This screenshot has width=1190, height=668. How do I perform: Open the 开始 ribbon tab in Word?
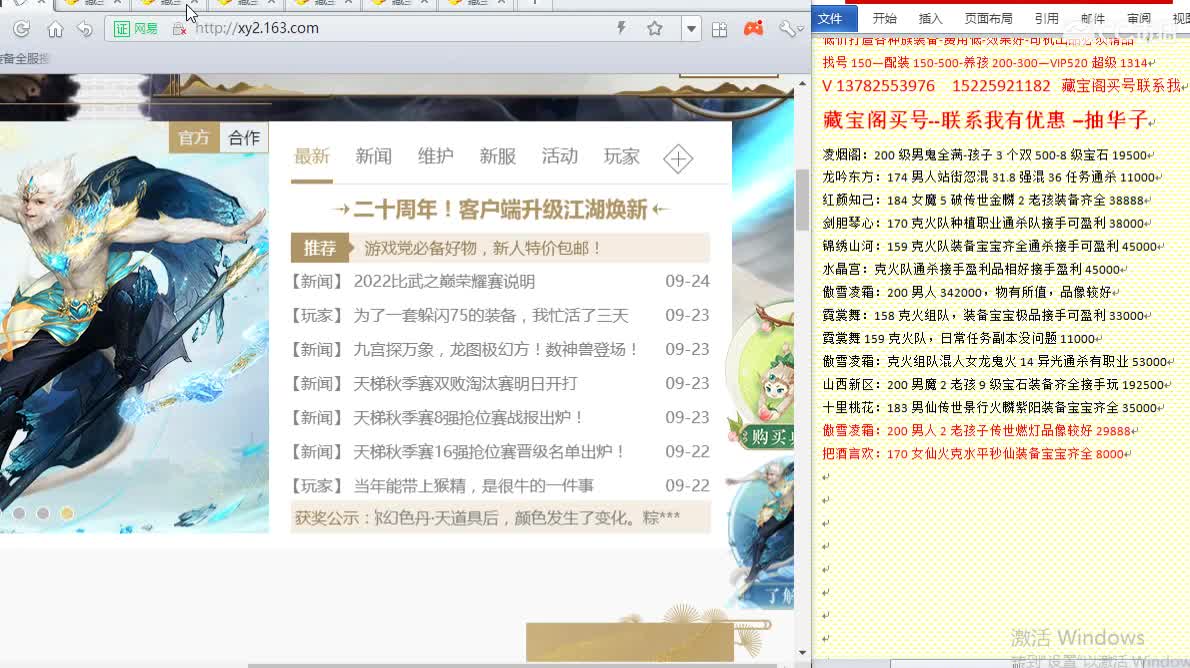coord(884,18)
